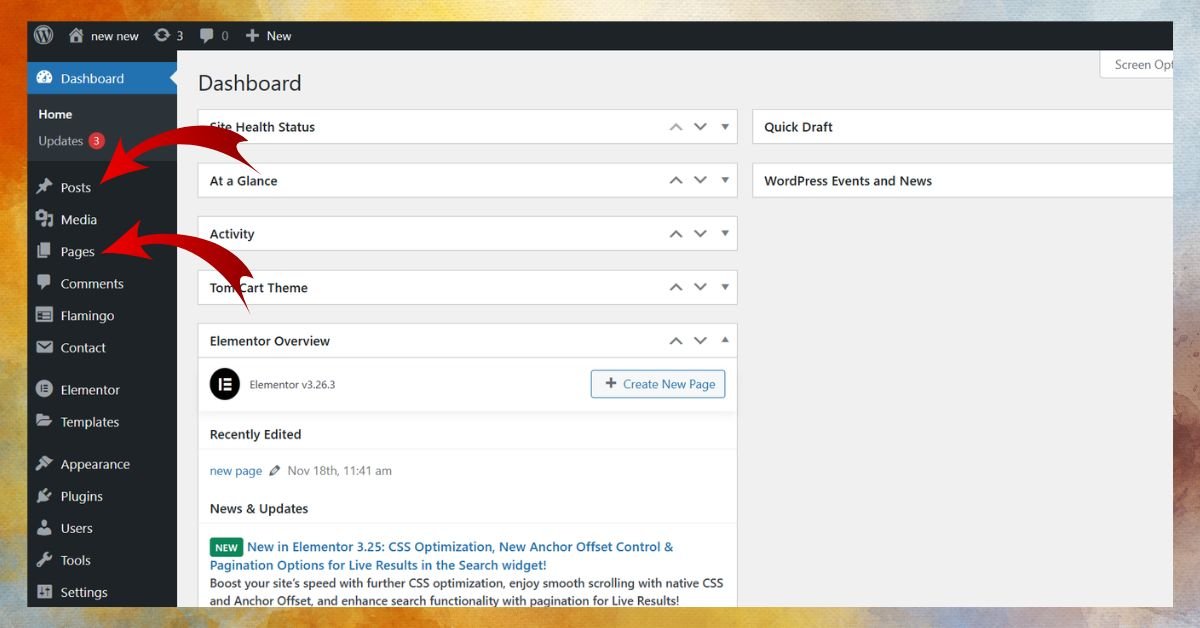The width and height of the screenshot is (1200, 628).
Task: Click the pencil edit icon beside new page
Action: (275, 471)
